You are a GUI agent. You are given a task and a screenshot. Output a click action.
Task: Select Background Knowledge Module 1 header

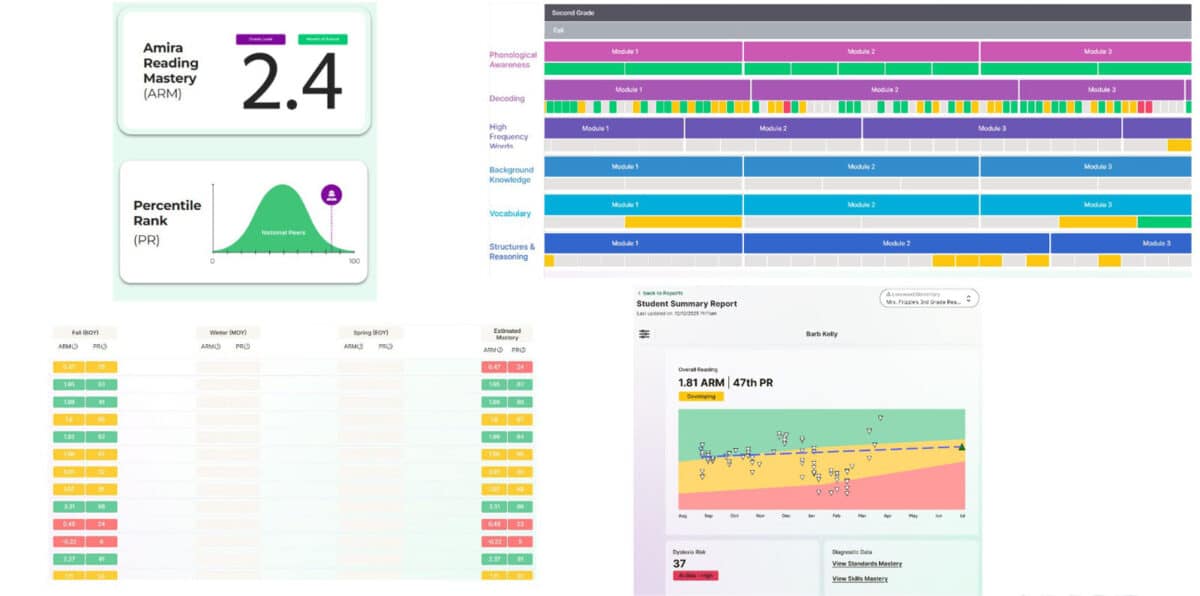point(643,166)
